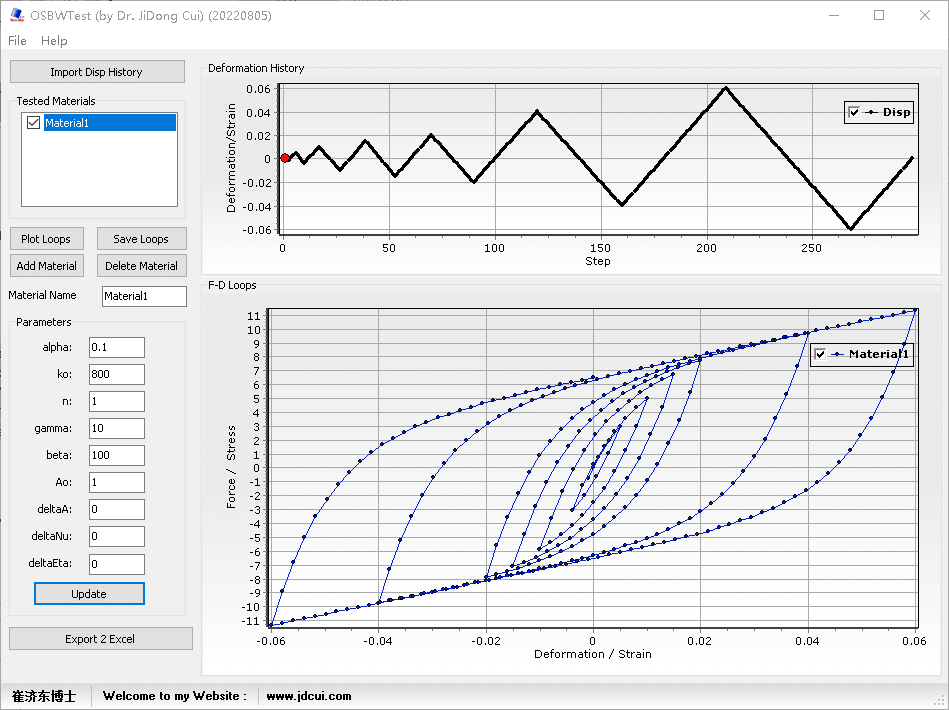Click the Material1 legend label in F-D Loops
The height and width of the screenshot is (710, 949).
tap(879, 354)
